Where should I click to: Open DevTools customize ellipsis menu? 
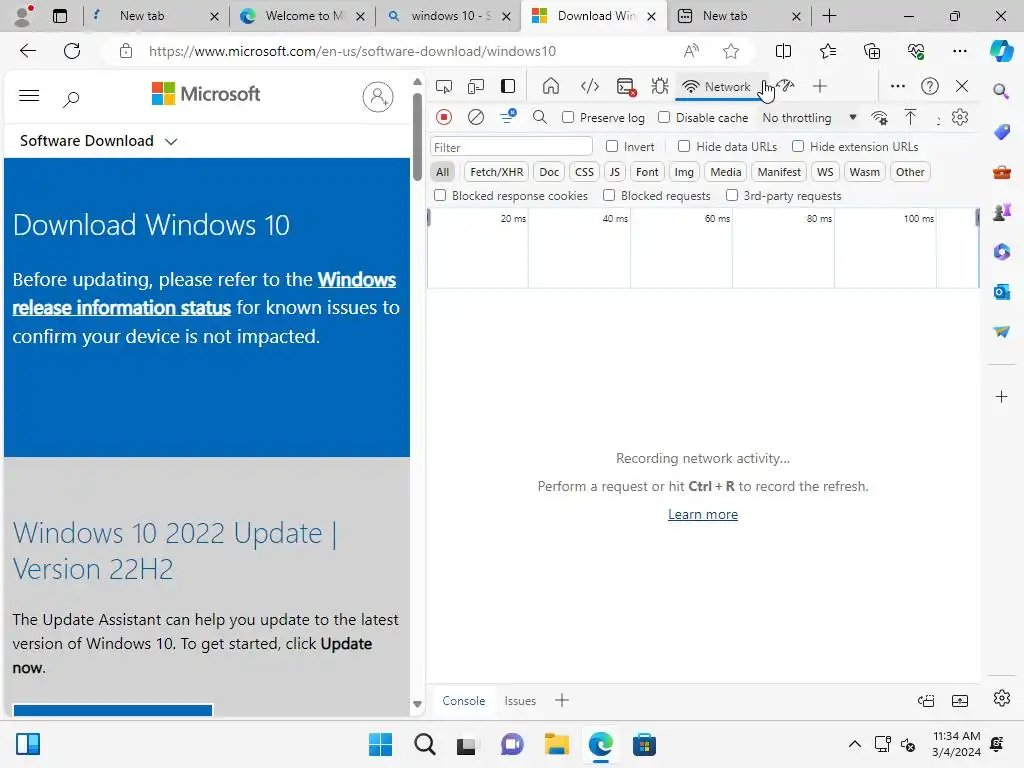(x=898, y=86)
